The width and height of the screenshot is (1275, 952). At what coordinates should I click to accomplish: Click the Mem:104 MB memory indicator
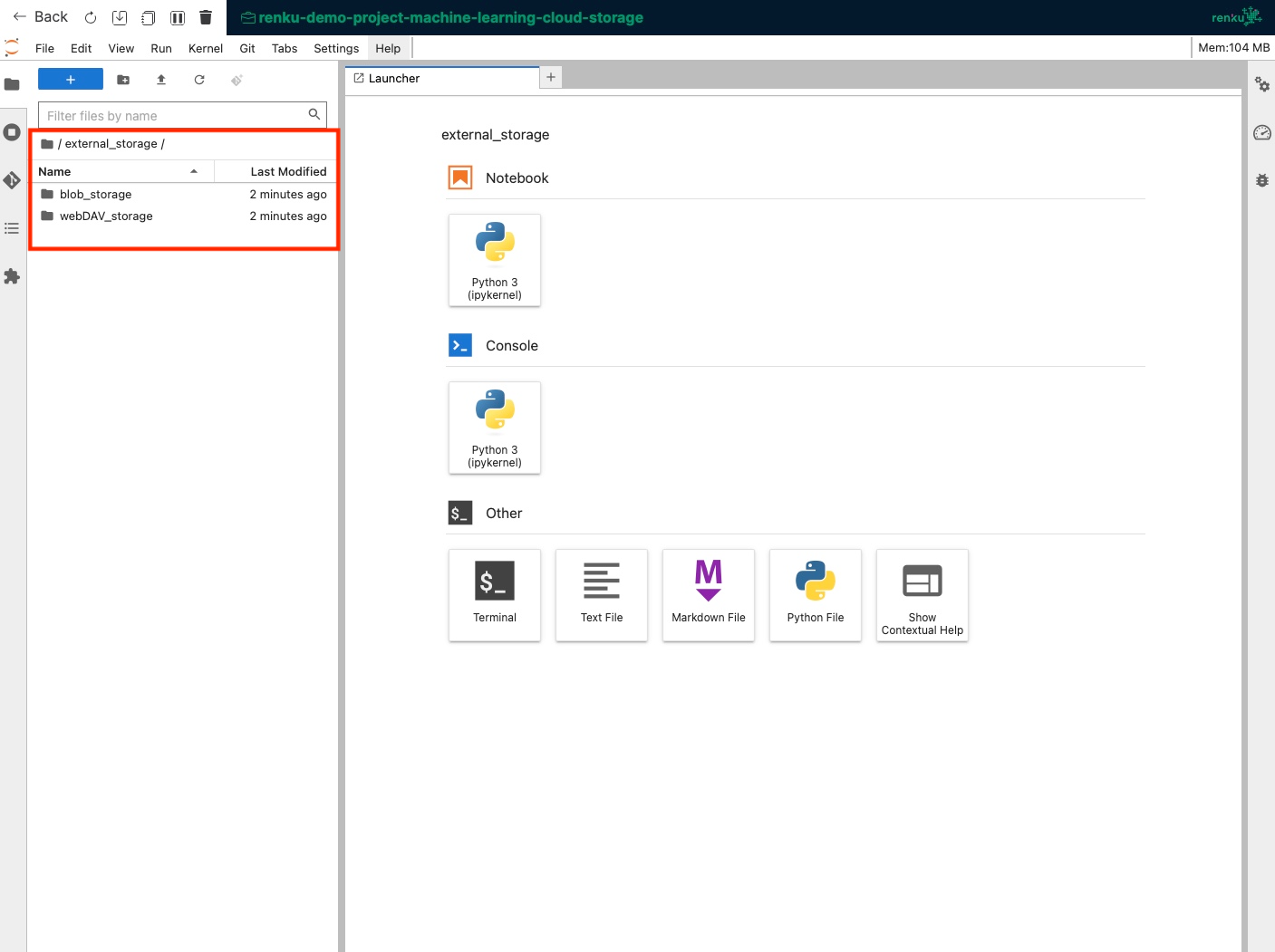1233,48
